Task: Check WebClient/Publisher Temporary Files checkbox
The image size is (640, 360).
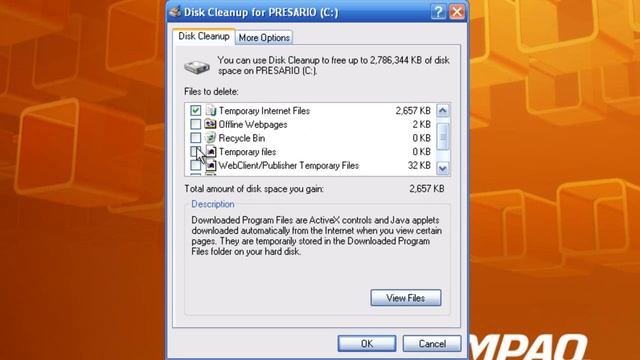Action: point(196,165)
